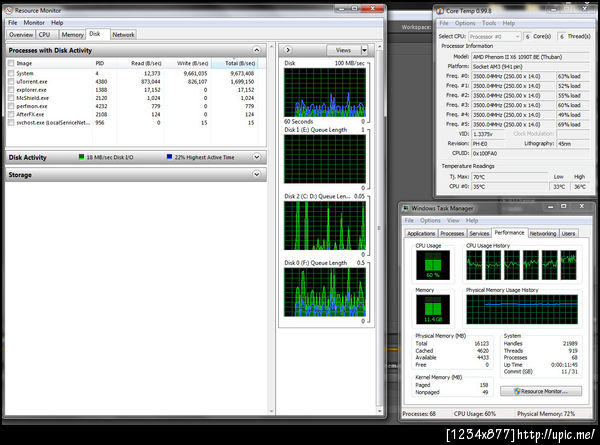Enable filtering for AfterFX.exe checkbox
Screen dimensions: 600x445
tap(12, 113)
